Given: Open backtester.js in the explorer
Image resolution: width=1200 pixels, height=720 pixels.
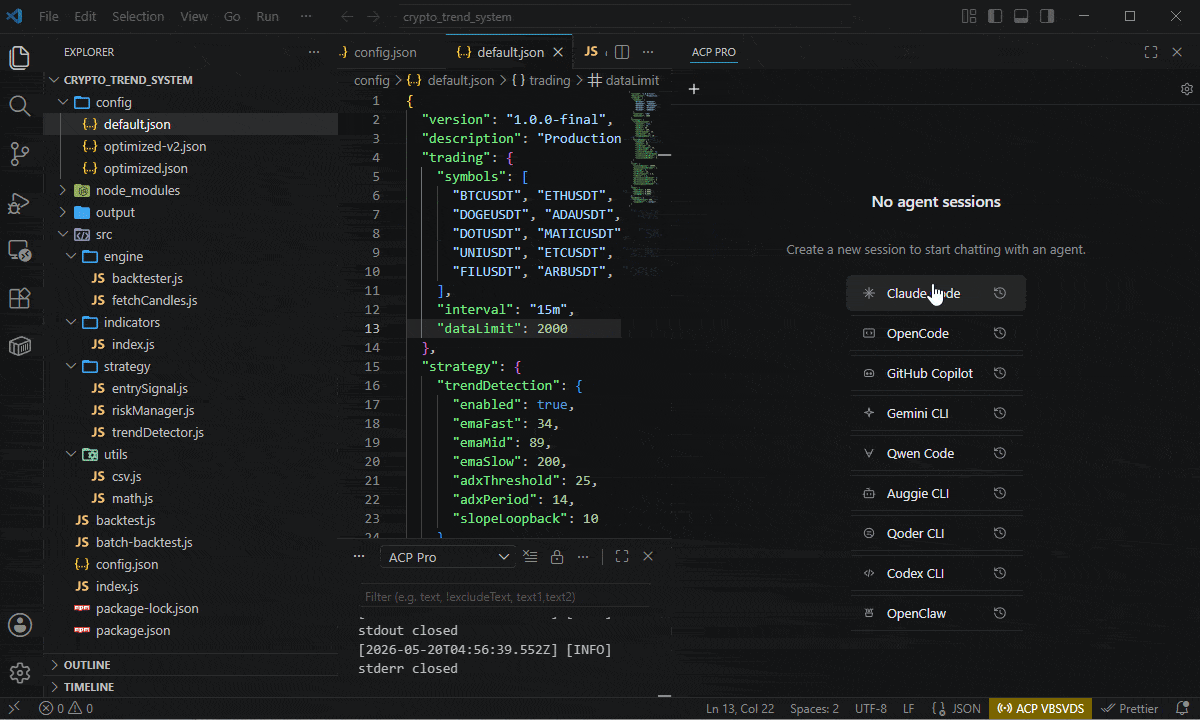Looking at the screenshot, I should 147,278.
